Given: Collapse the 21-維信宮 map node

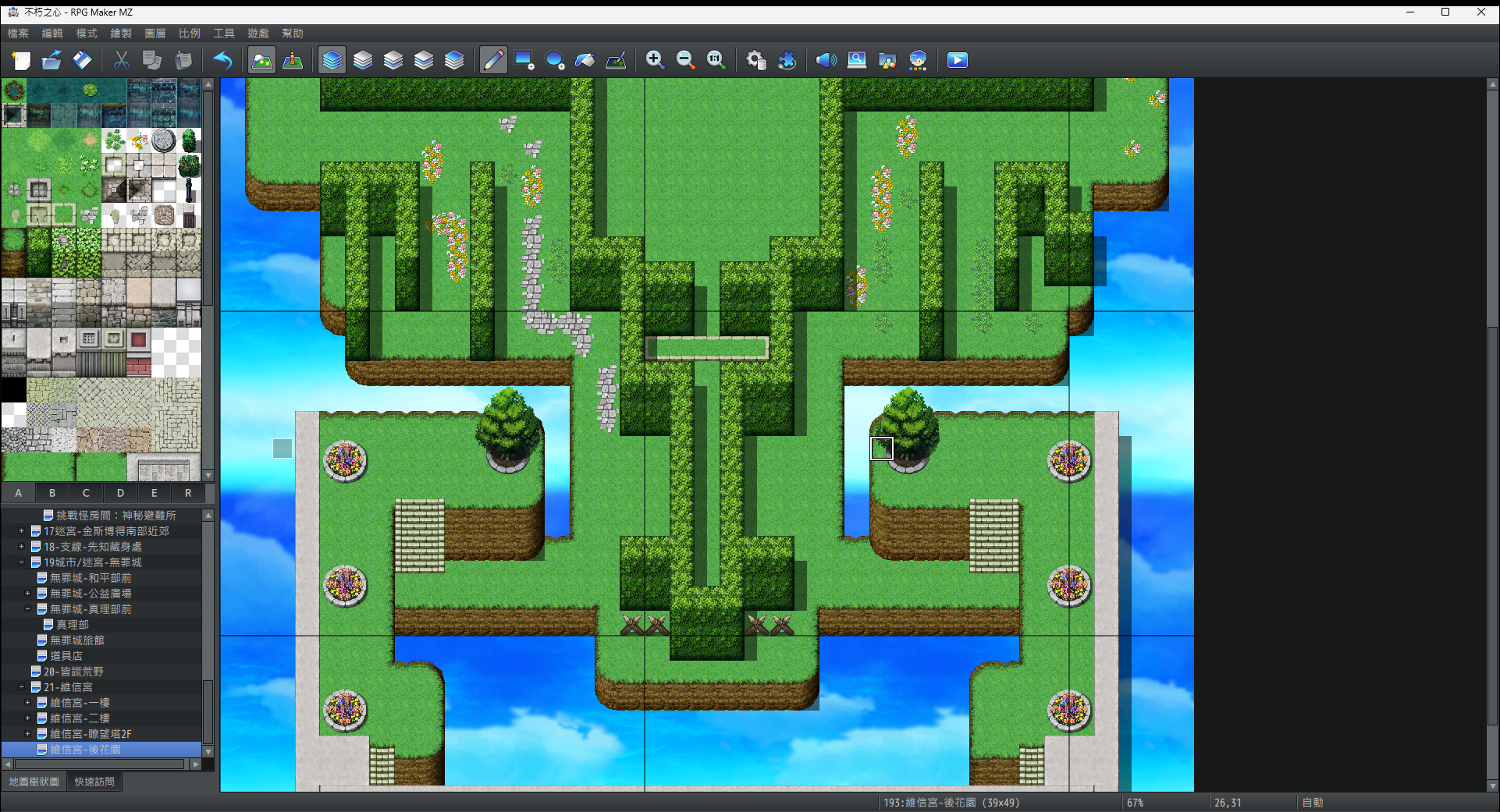Looking at the screenshot, I should [22, 687].
